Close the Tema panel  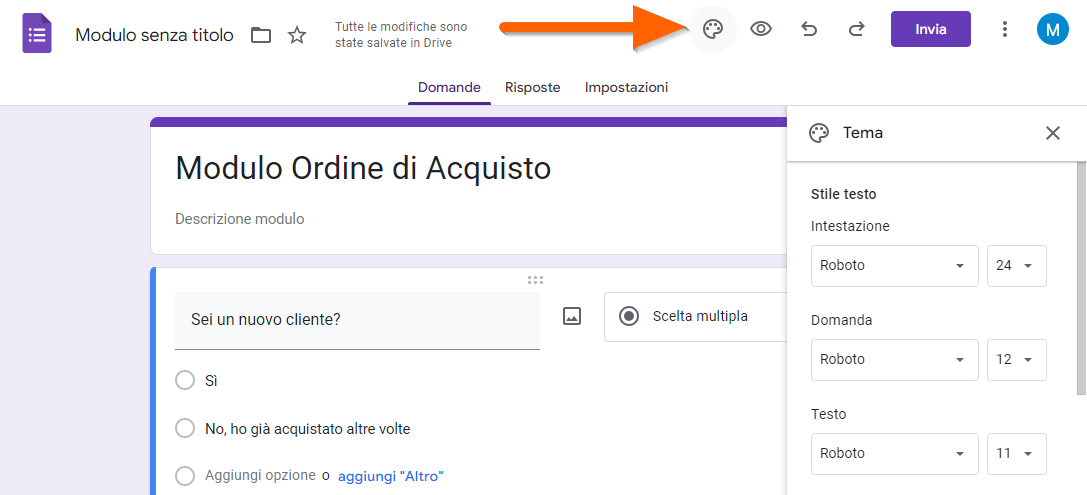pyautogui.click(x=1052, y=133)
